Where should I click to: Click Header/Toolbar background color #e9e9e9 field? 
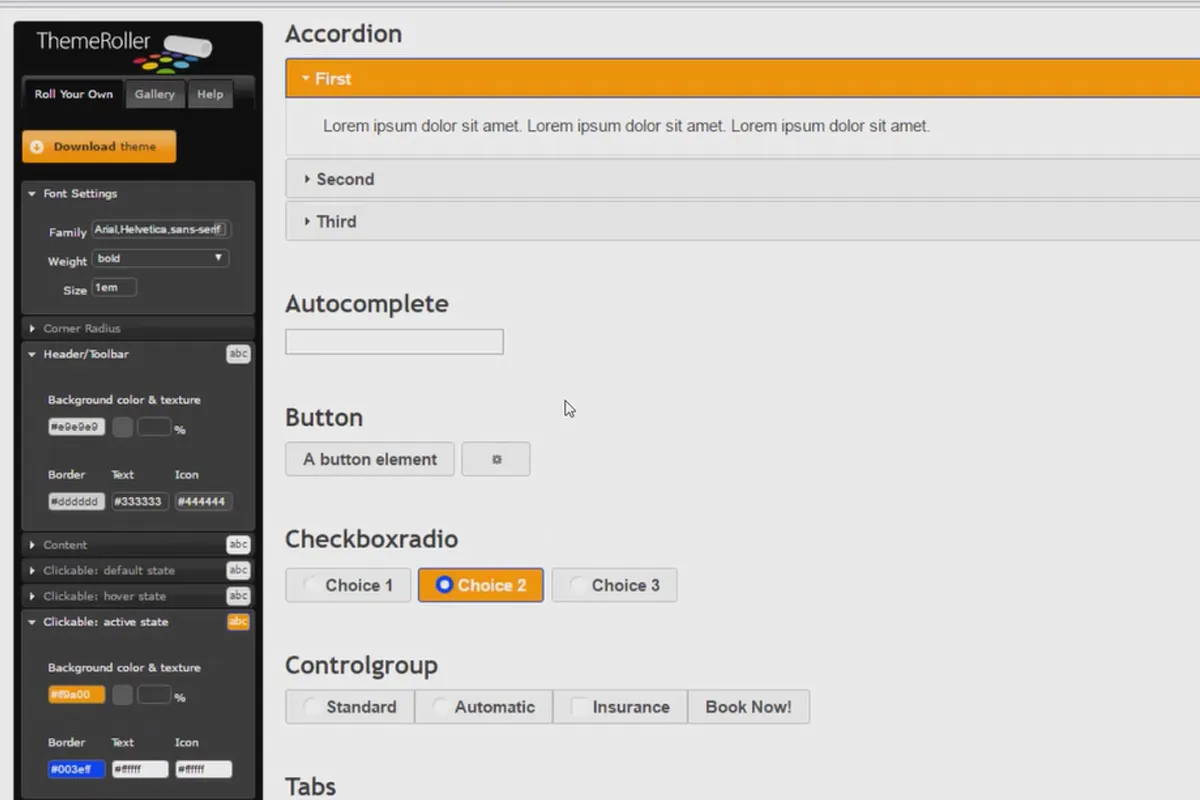[76, 427]
